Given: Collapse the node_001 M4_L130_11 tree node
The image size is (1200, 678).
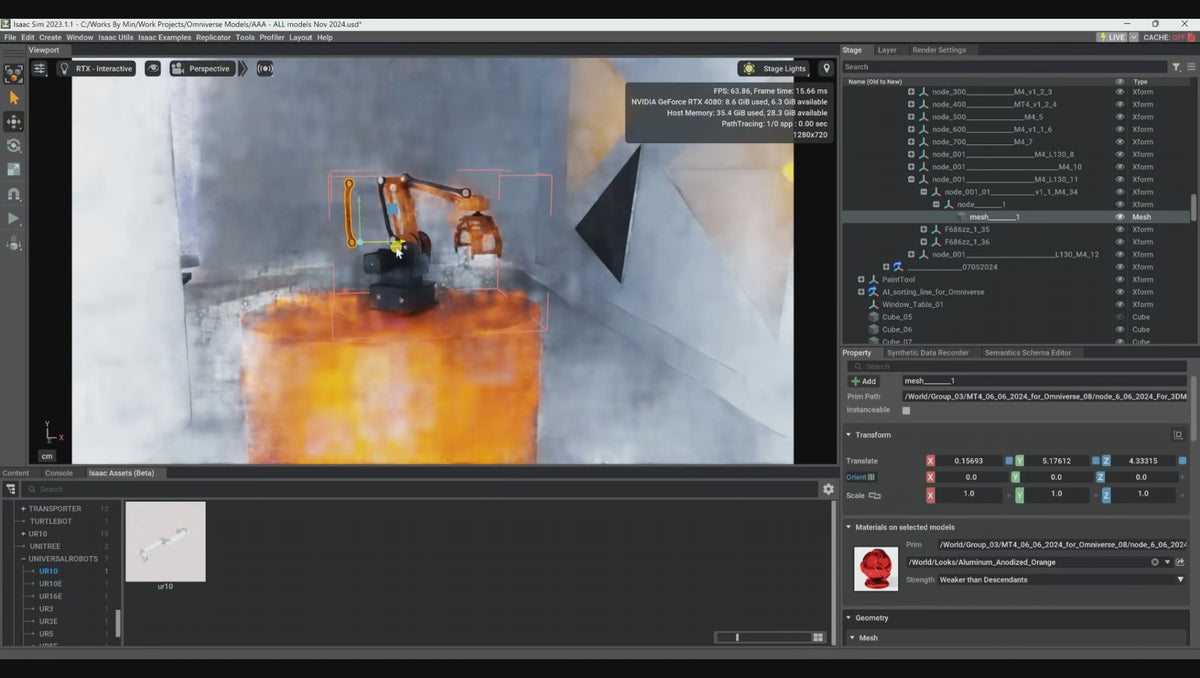Looking at the screenshot, I should coord(911,180).
